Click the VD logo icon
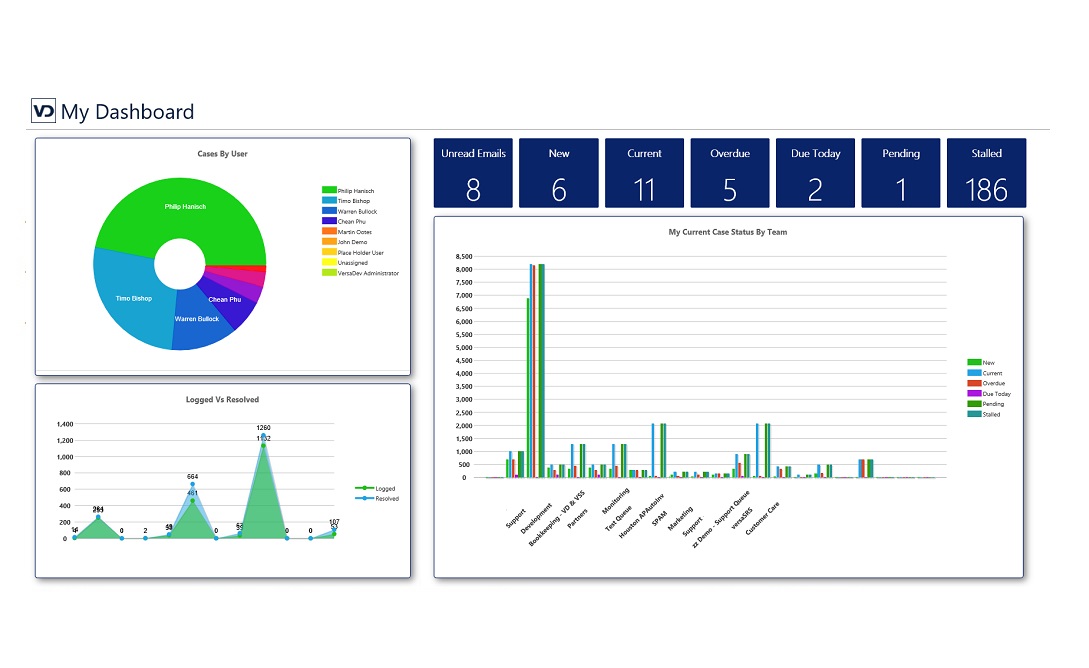Image resolution: width=1089 pixels, height=668 pixels. point(43,111)
